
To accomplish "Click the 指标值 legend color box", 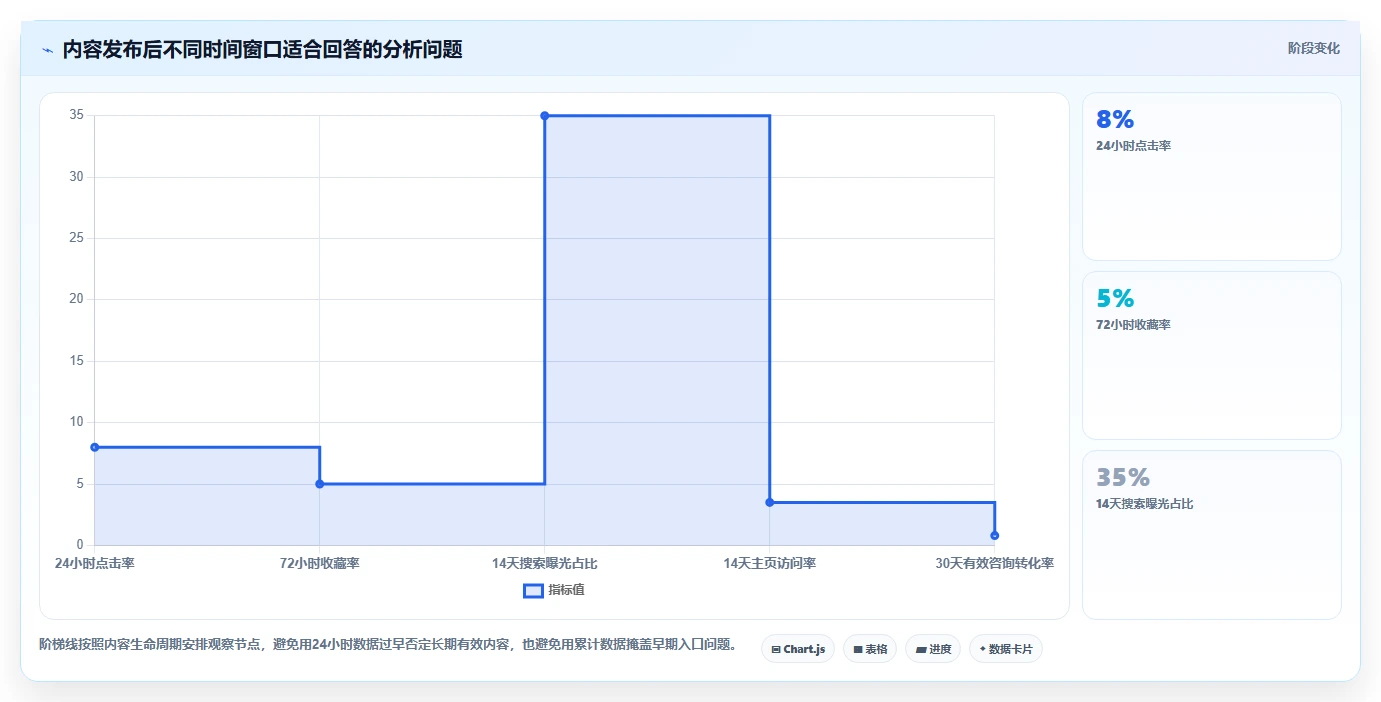I will pyautogui.click(x=533, y=590).
